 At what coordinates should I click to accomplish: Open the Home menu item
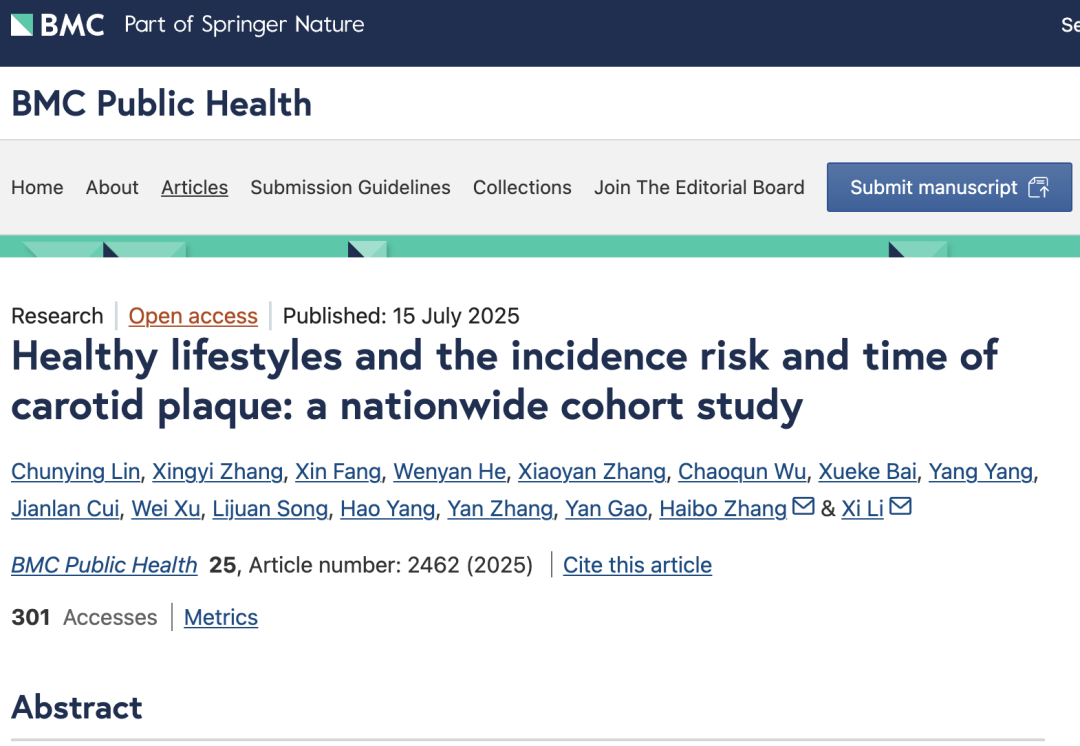click(37, 187)
